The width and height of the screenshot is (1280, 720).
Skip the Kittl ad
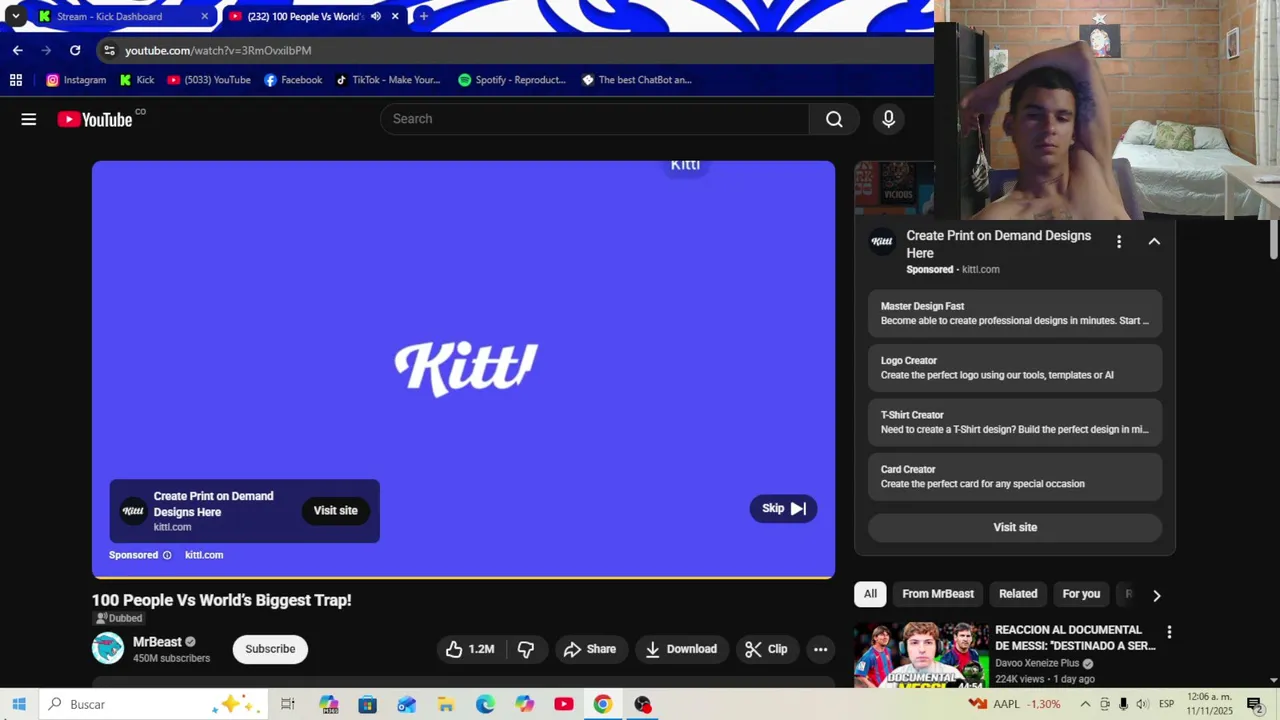point(783,509)
